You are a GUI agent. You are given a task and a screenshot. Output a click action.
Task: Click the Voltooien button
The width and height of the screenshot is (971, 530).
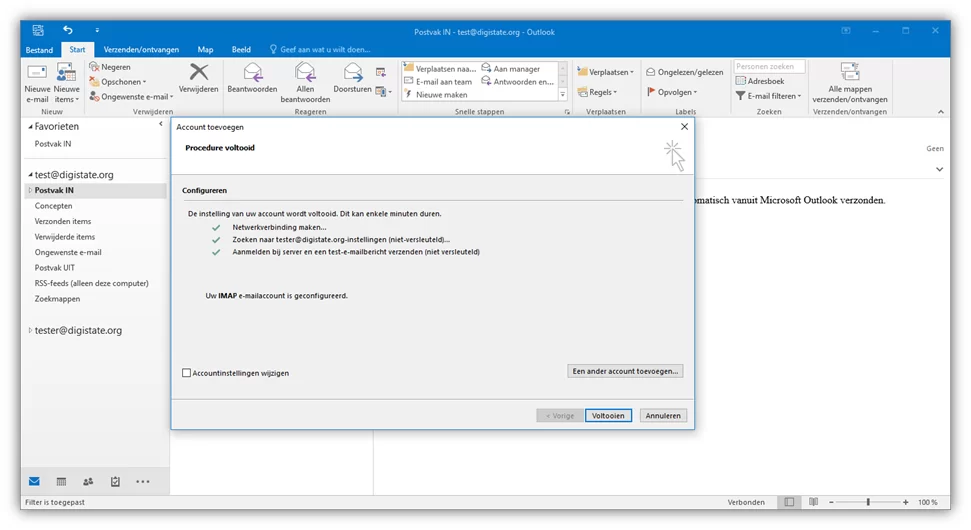(608, 415)
